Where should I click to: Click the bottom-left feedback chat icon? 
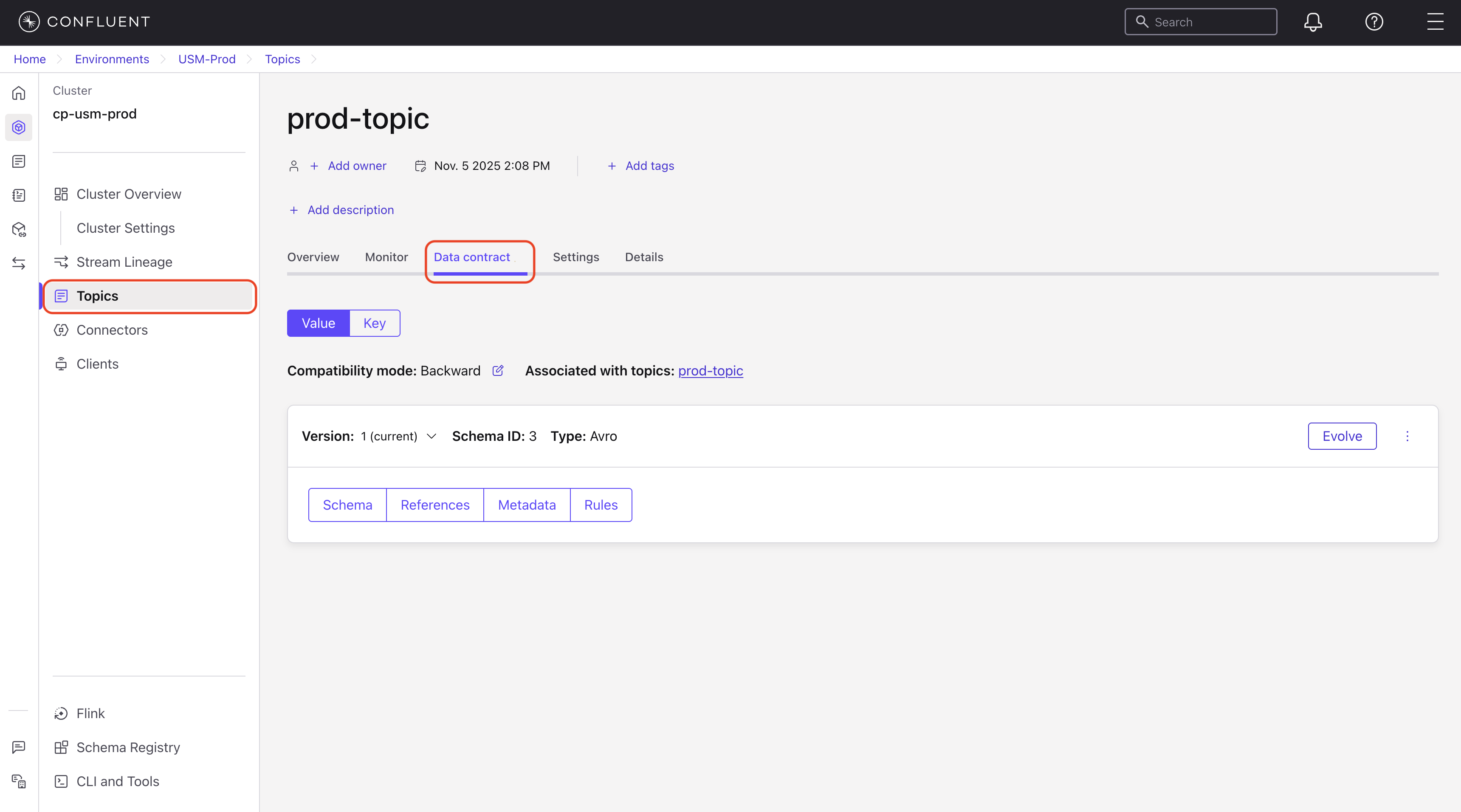pos(19,747)
